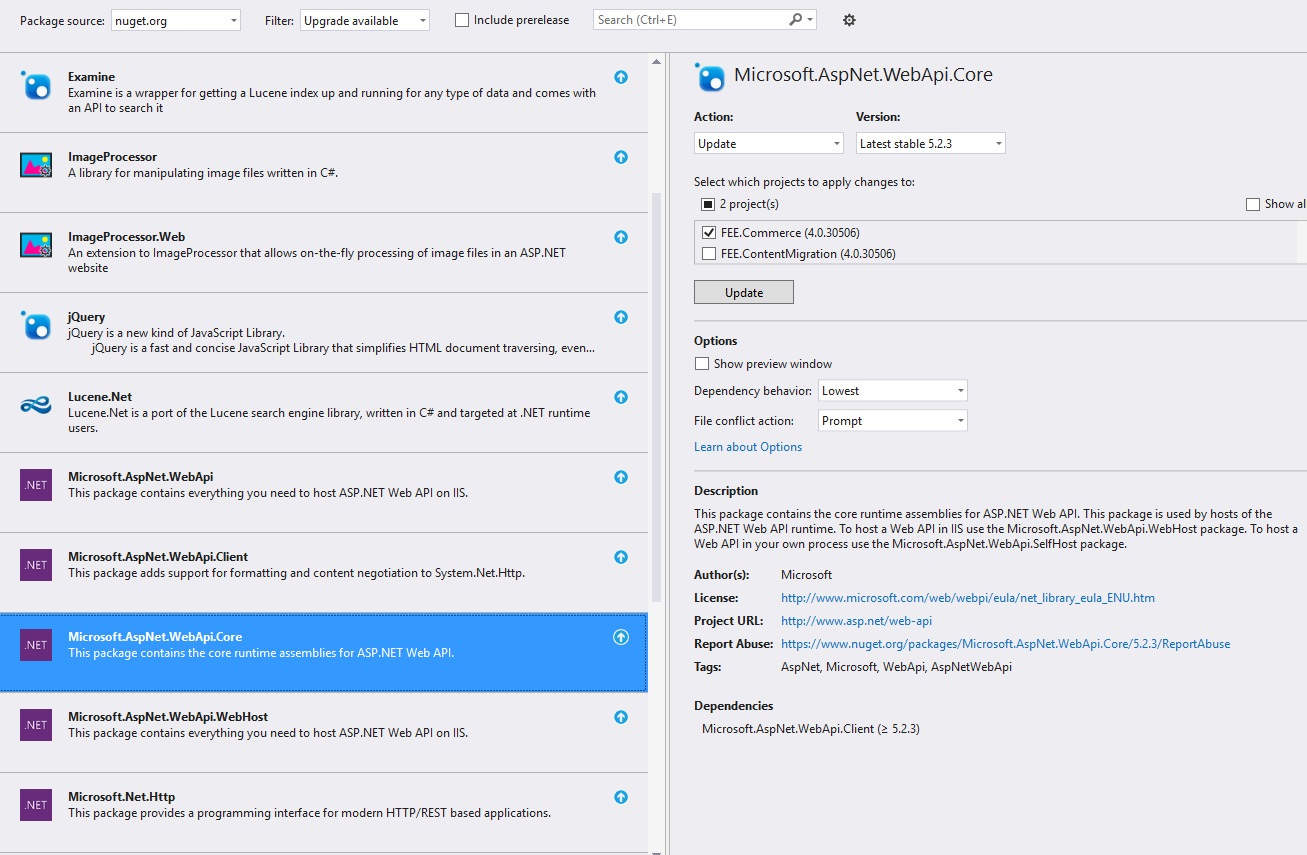Click the package list vertical scrollbar
Viewport: 1307px width, 855px height.
click(657, 397)
